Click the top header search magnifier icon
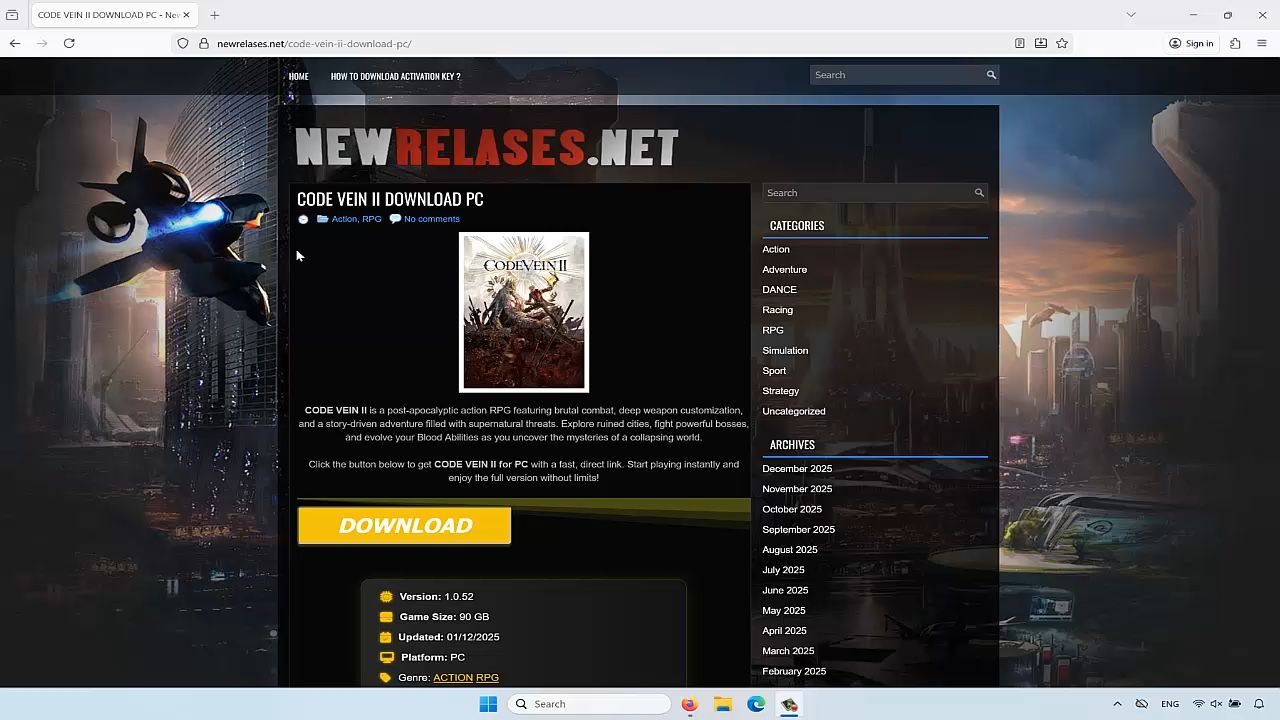Screen dimensions: 1280x720 pos(991,75)
